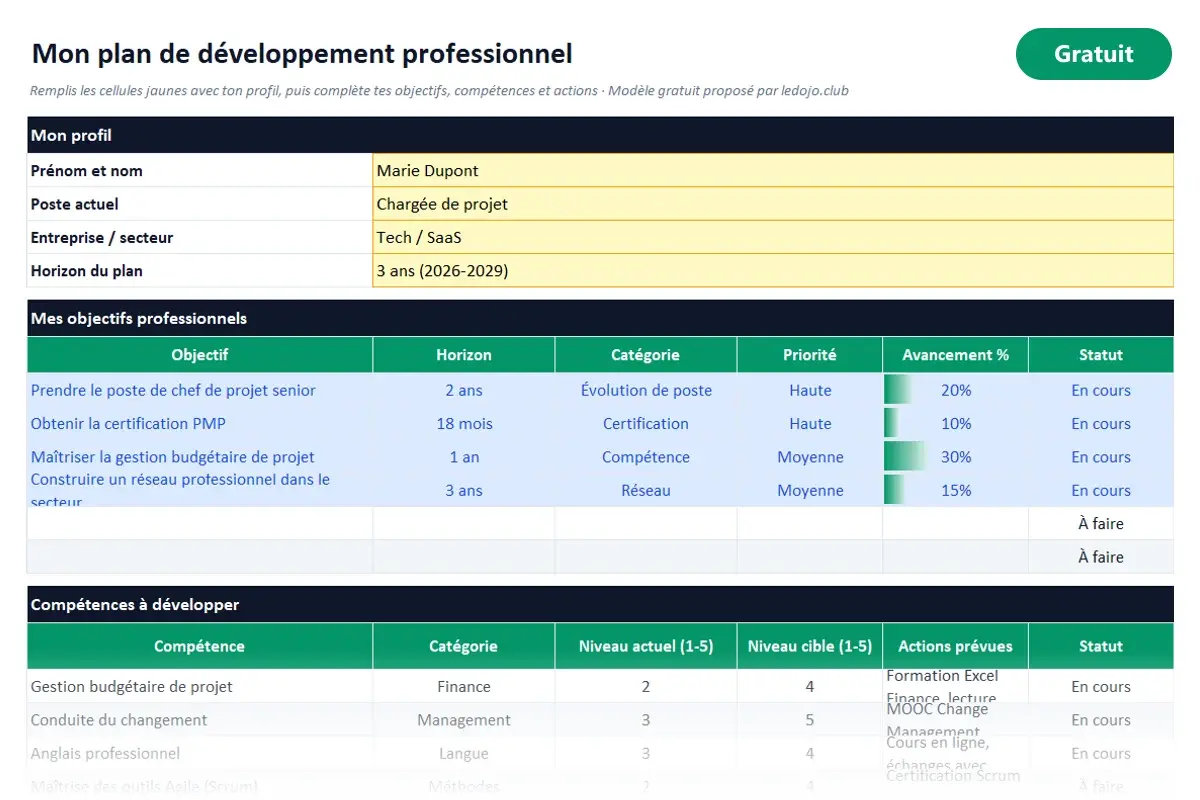The width and height of the screenshot is (1200, 800).
Task: Click the Formation Excel Finance actions cell
Action: 956,687
